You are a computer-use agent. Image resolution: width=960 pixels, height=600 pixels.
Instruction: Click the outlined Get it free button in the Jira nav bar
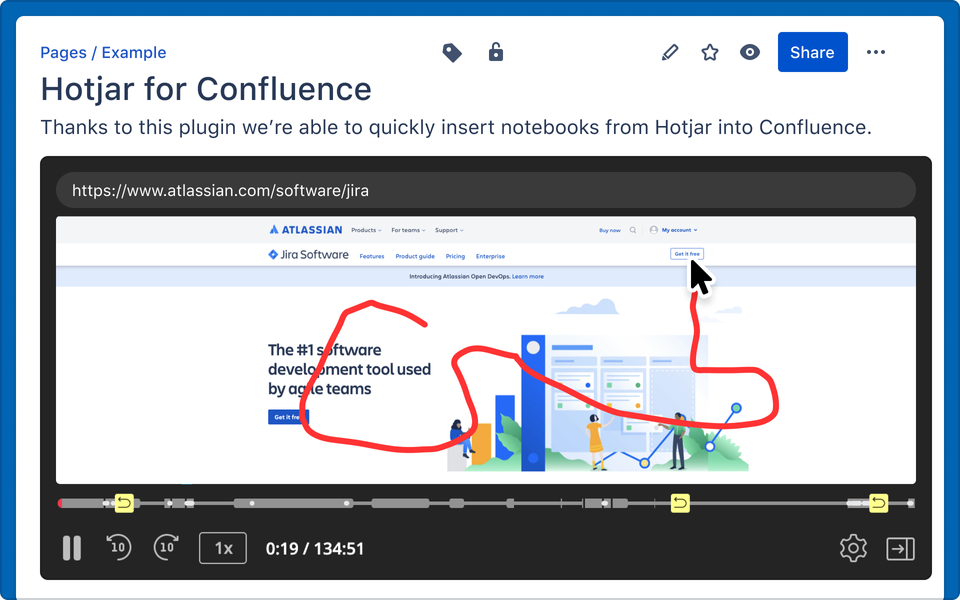[x=687, y=254]
